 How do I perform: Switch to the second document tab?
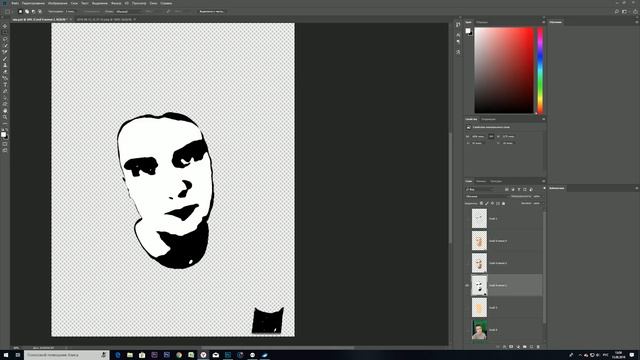point(105,19)
